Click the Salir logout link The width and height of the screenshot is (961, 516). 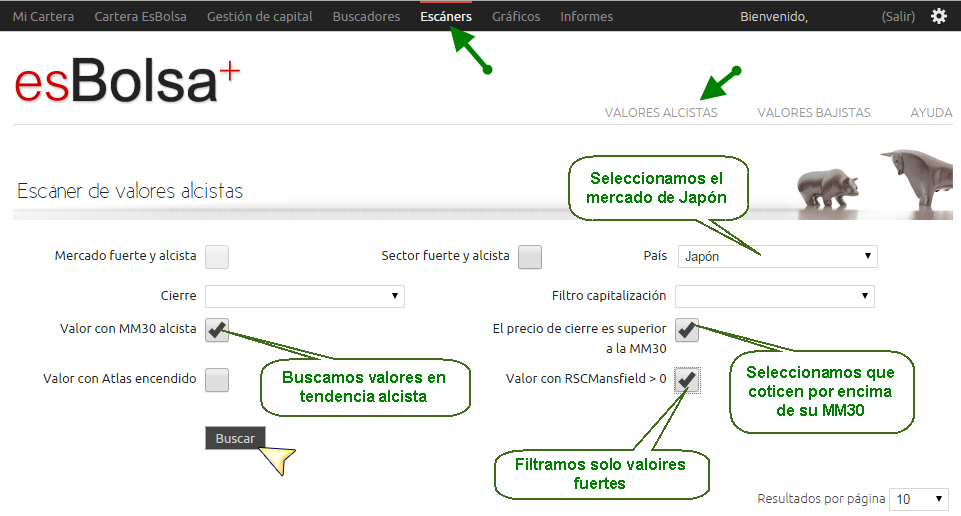click(x=897, y=16)
